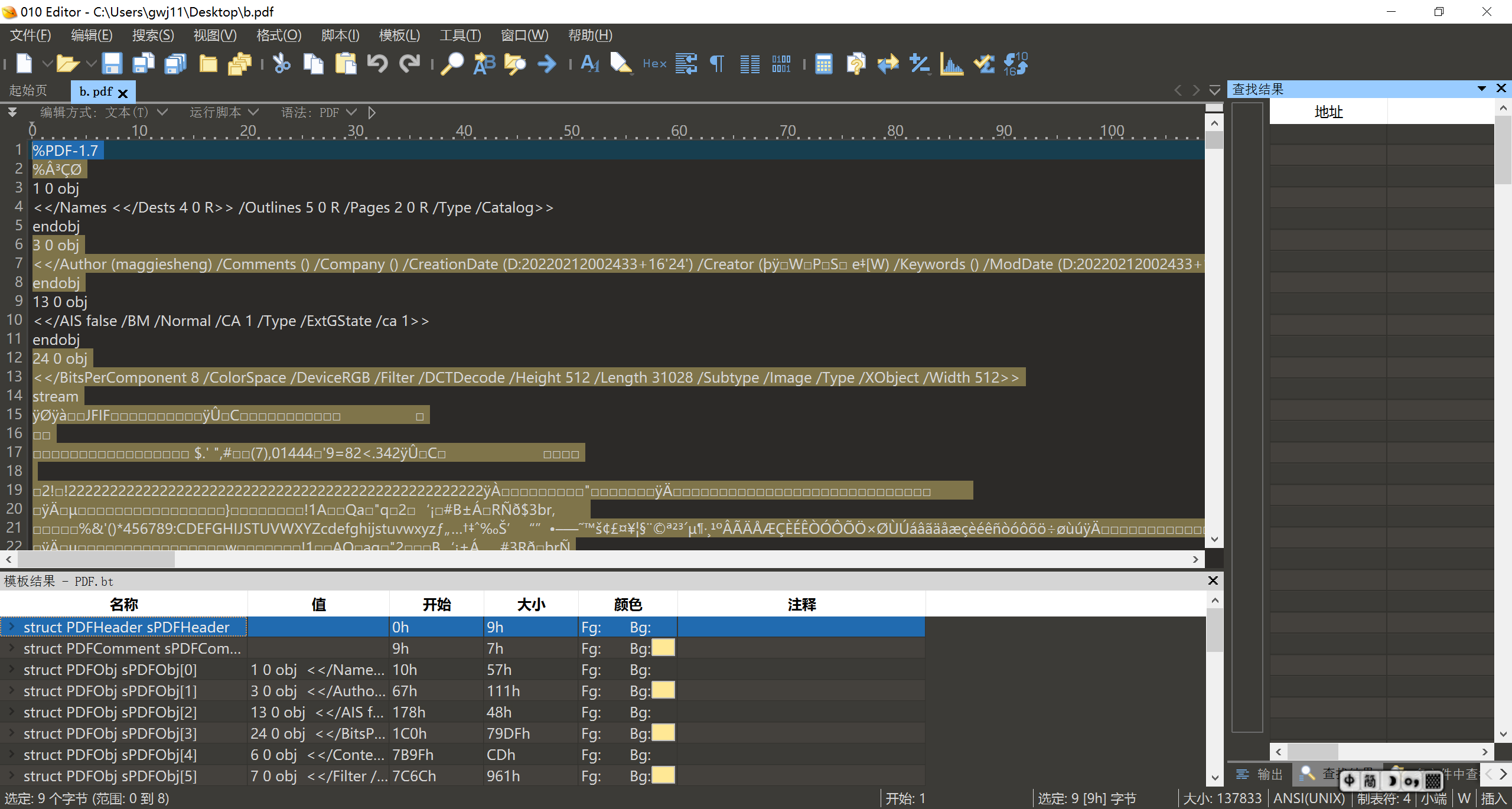Viewport: 1512px width, 809px height.
Task: Toggle whitespace paragraph mark display
Action: click(x=717, y=63)
